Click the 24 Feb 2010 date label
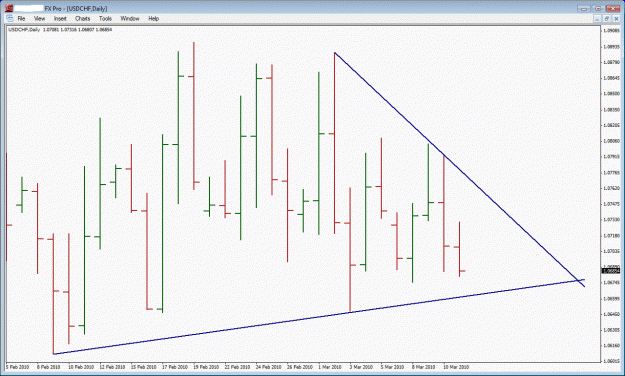The width and height of the screenshot is (625, 376). 269,367
